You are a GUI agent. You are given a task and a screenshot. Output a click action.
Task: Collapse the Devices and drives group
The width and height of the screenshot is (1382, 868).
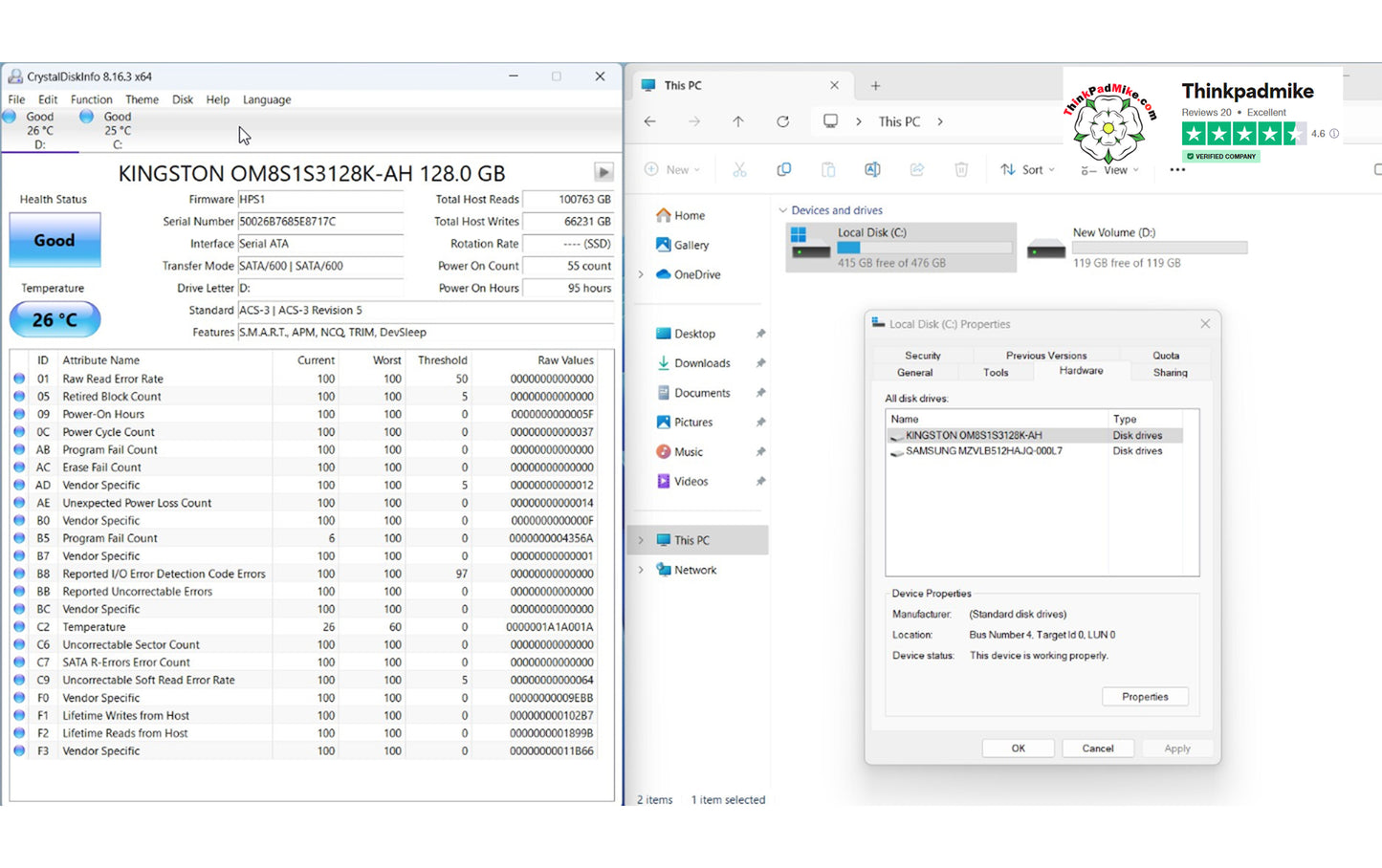[x=783, y=210]
